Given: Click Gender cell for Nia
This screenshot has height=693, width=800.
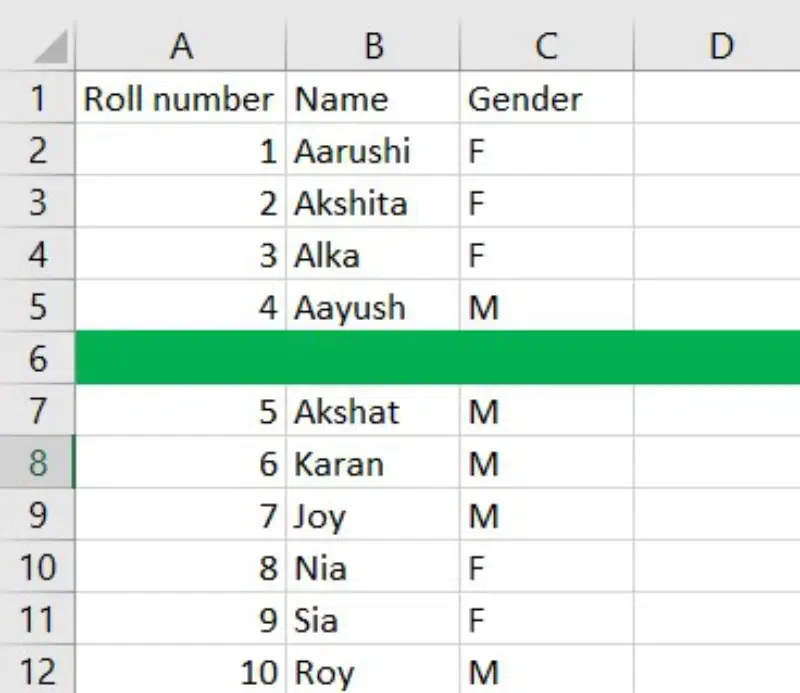Looking at the screenshot, I should (x=546, y=569).
